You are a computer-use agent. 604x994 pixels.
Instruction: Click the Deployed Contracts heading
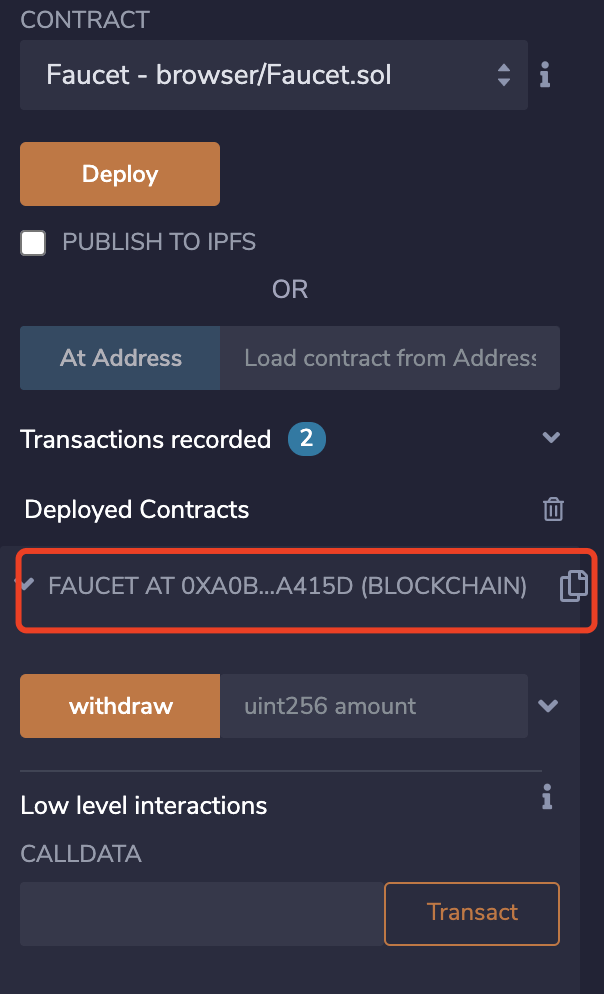coord(137,510)
